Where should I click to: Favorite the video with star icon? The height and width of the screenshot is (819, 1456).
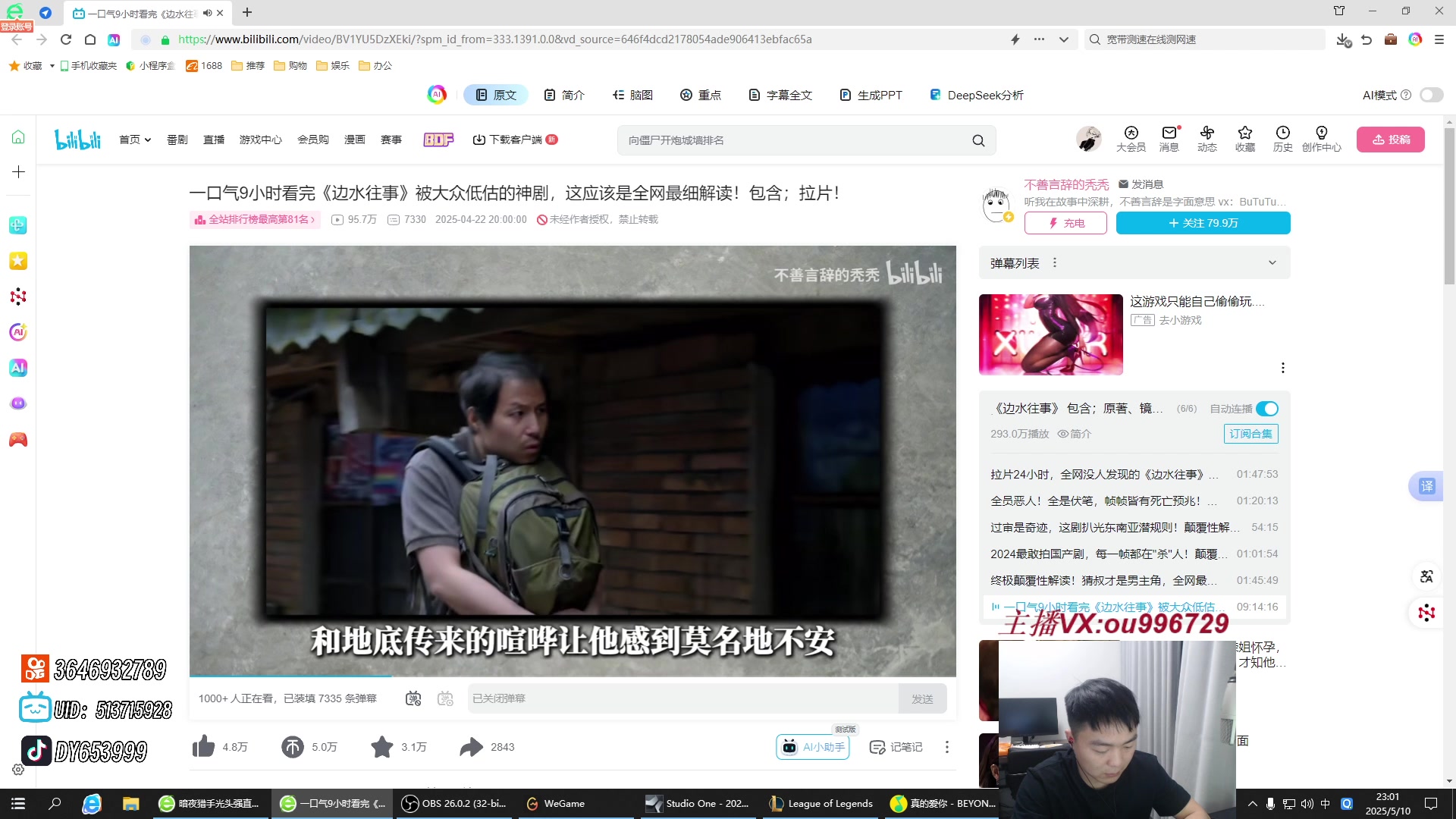point(382,747)
